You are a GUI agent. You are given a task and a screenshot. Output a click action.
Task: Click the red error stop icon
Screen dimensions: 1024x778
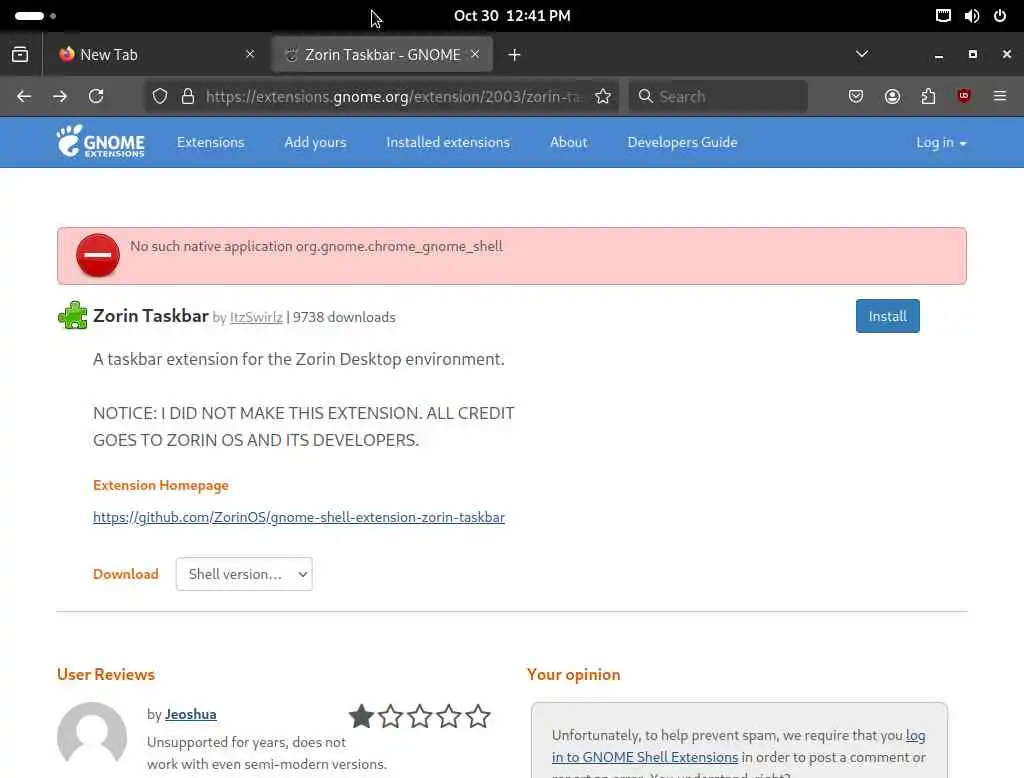pos(98,255)
